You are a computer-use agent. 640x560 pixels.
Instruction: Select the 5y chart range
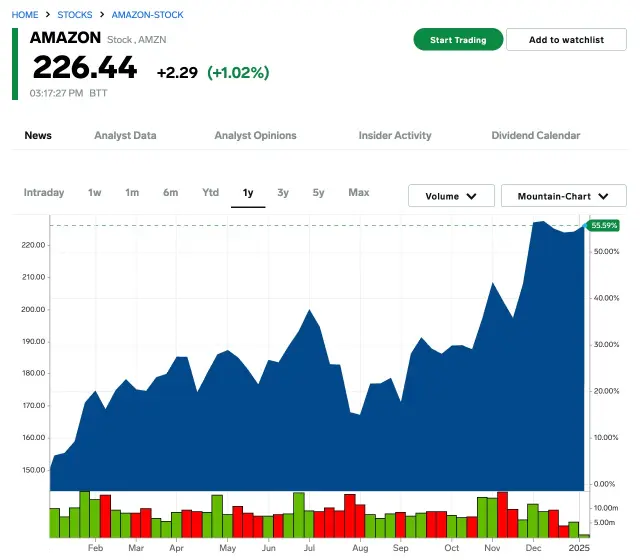(318, 192)
